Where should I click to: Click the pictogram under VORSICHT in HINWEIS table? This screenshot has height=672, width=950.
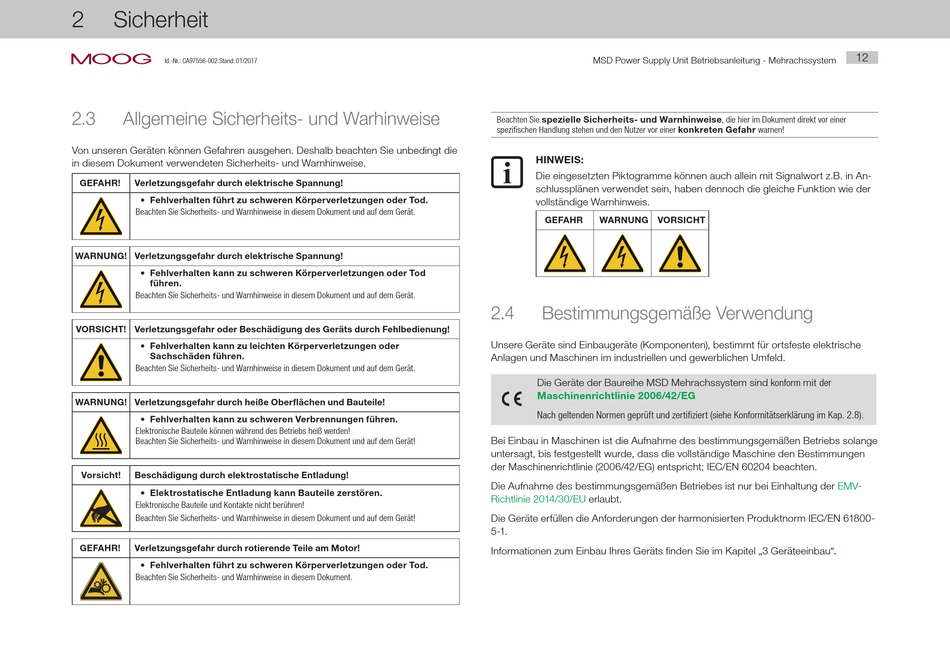[680, 253]
